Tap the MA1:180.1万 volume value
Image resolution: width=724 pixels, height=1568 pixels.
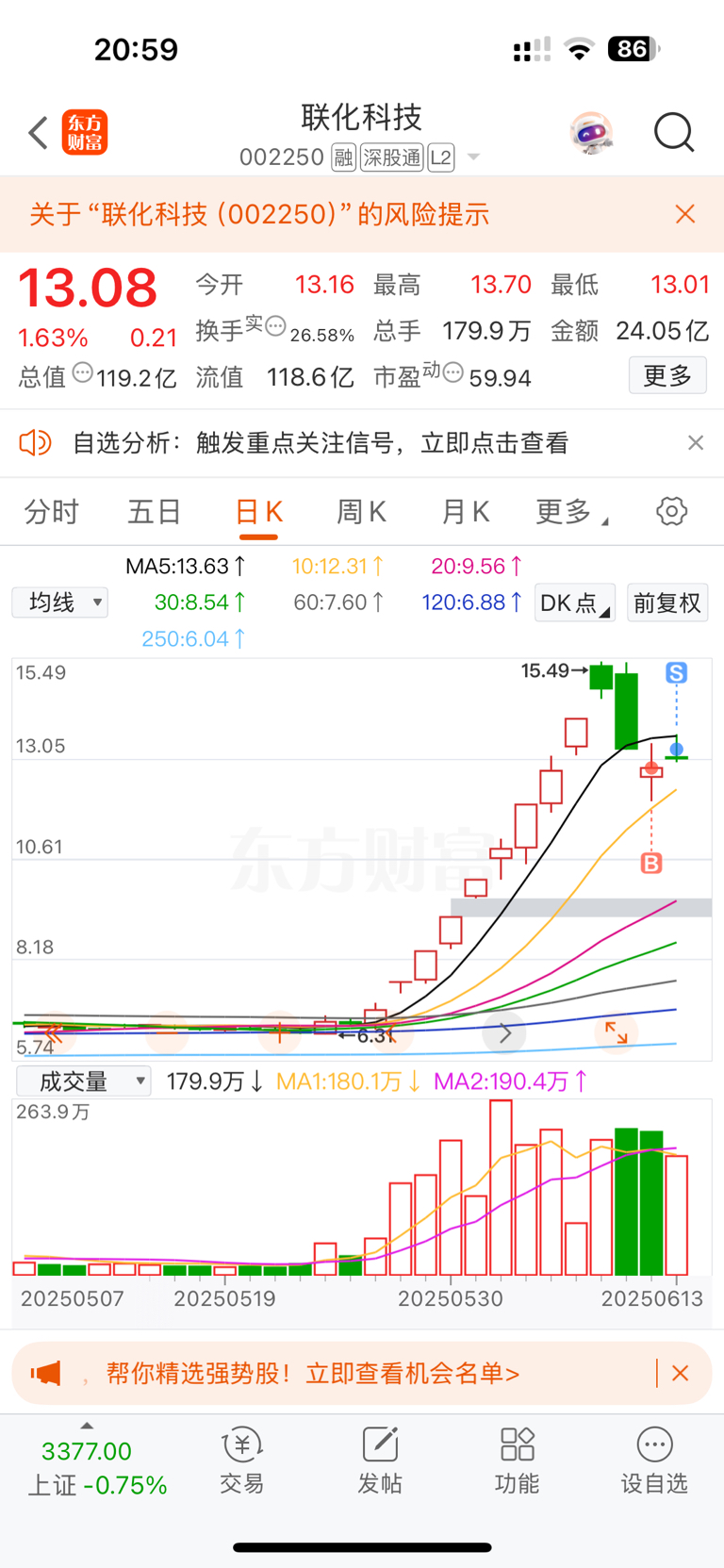[348, 1081]
